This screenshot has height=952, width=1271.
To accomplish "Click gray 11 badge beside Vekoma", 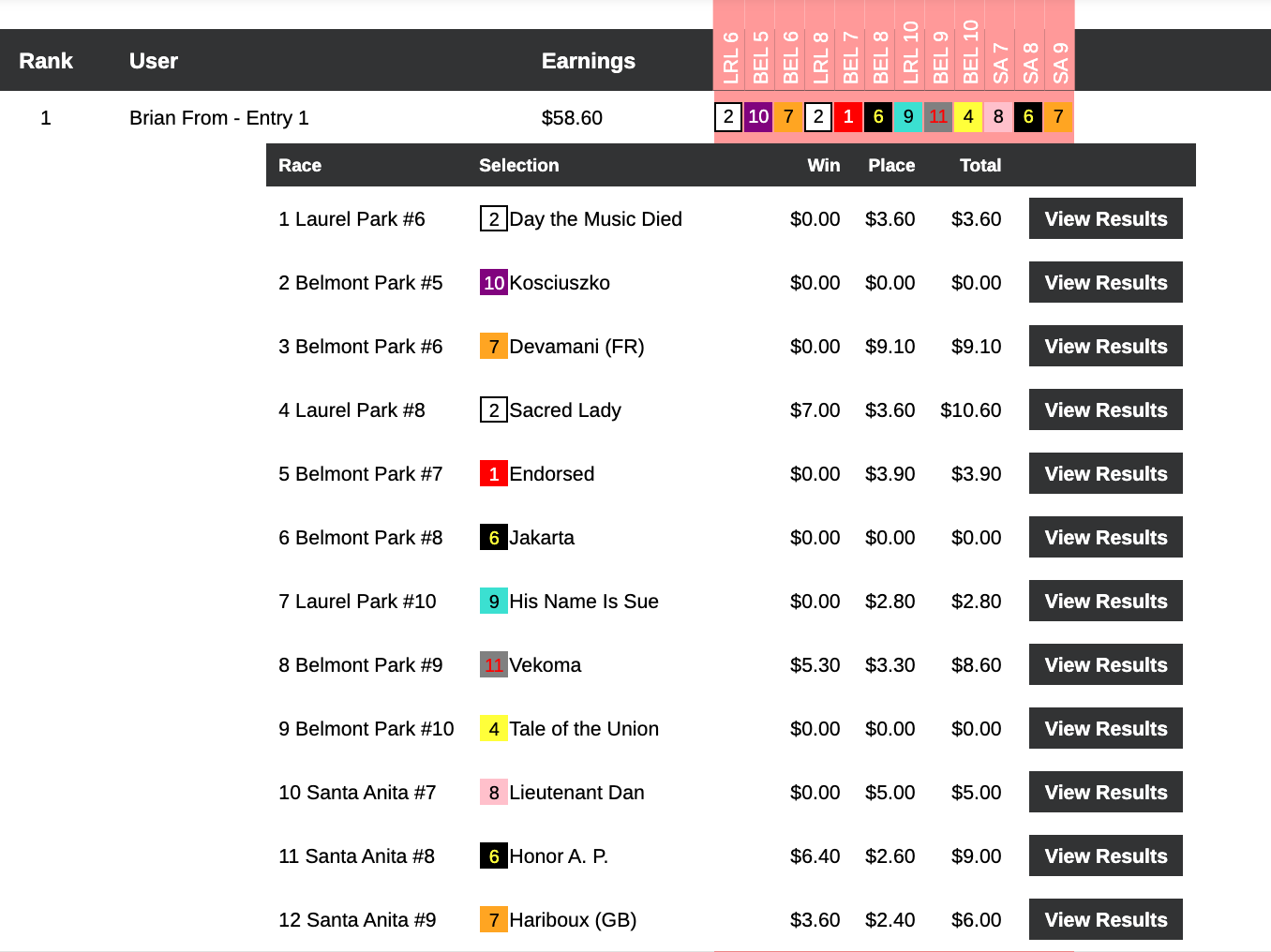I will (x=494, y=665).
